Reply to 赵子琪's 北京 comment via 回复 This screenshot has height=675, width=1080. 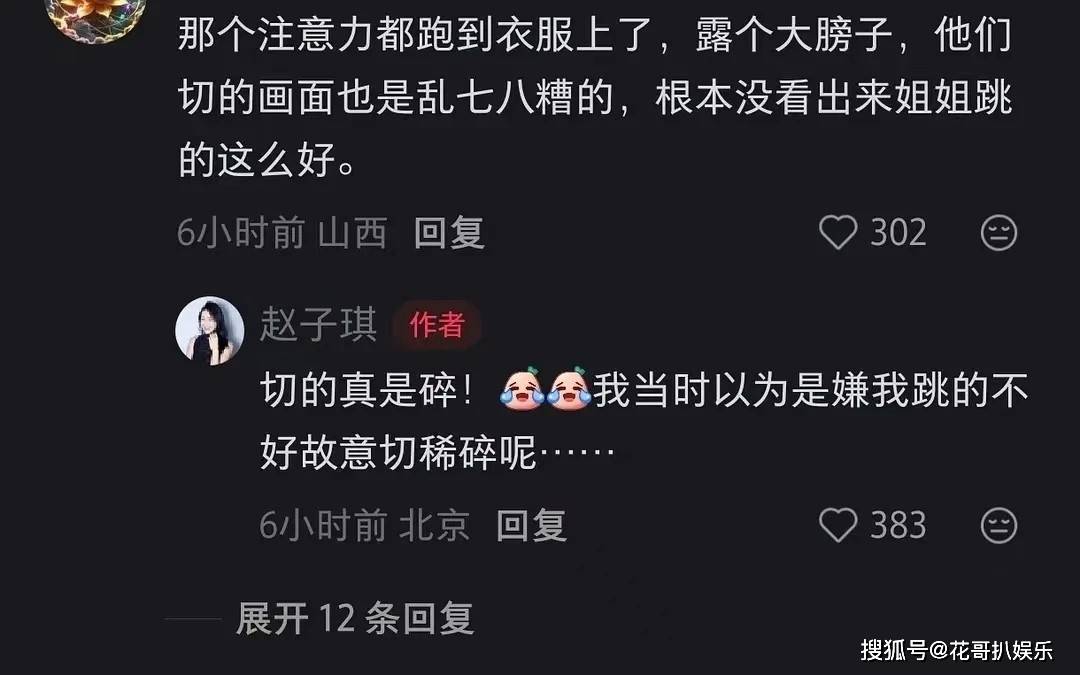pos(531,526)
